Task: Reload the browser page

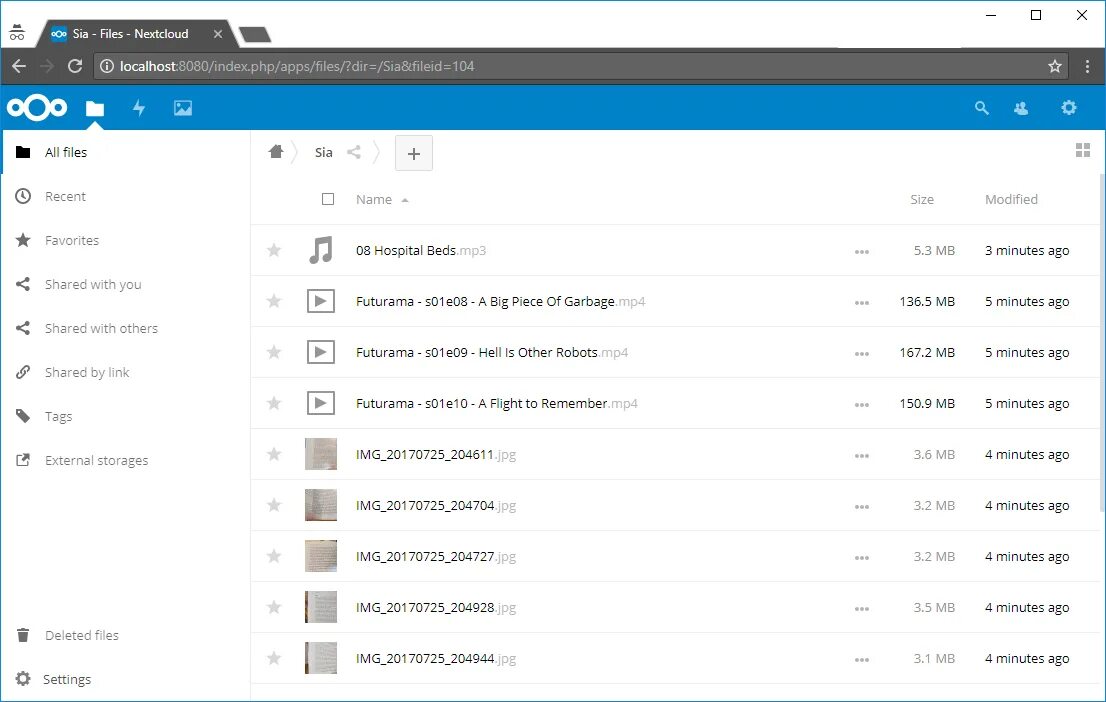Action: pos(75,66)
